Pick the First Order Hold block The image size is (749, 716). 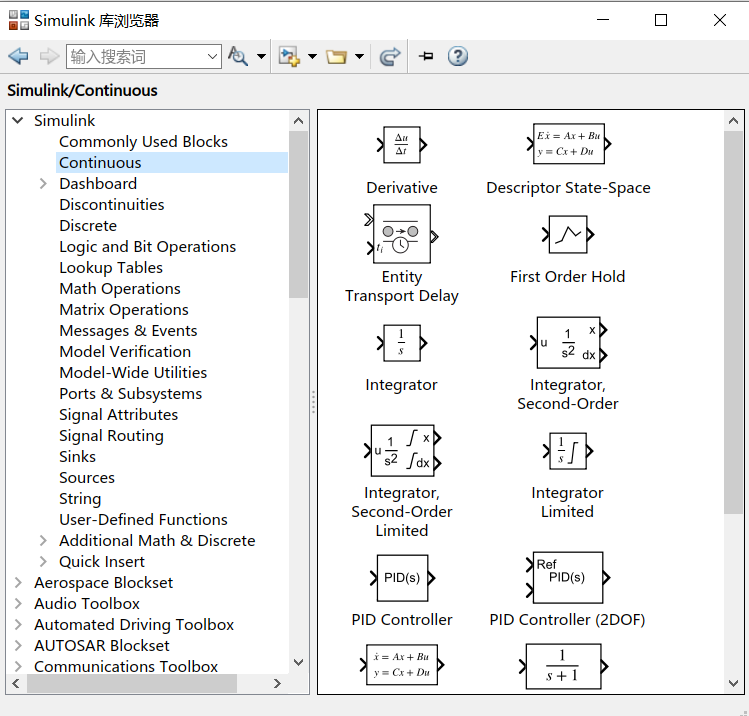click(x=567, y=236)
